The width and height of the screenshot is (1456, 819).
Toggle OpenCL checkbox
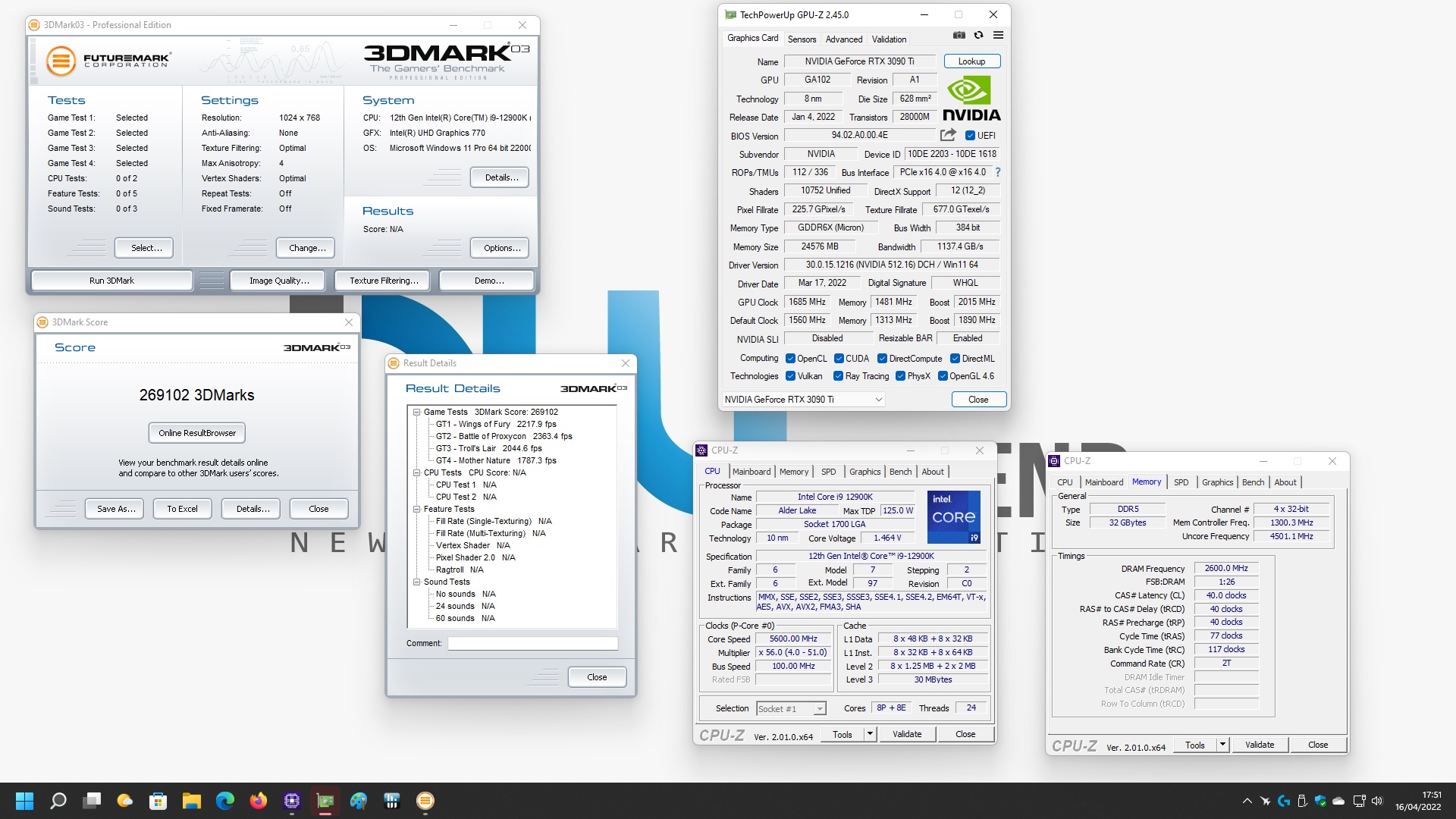(x=790, y=359)
